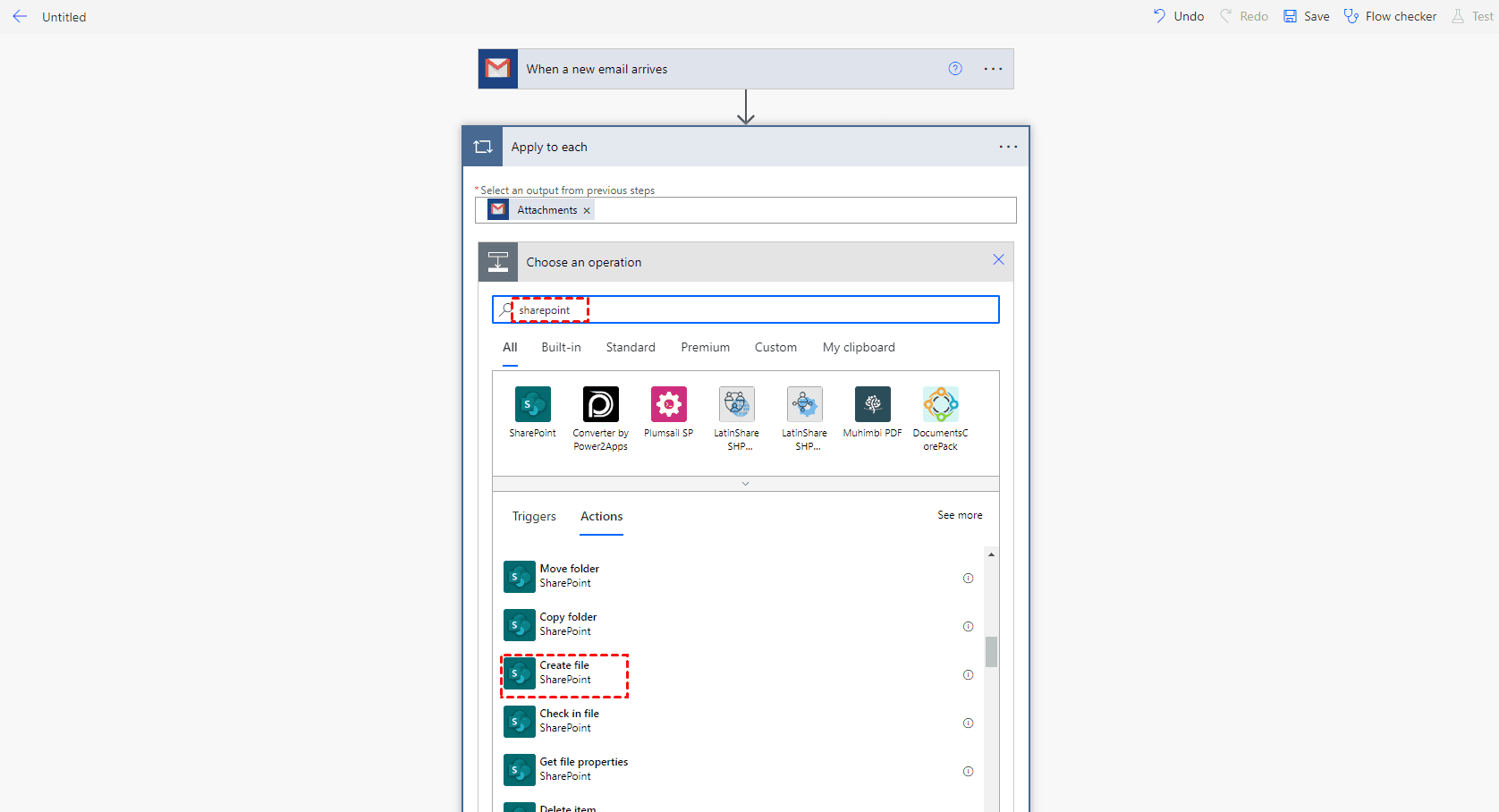Viewport: 1499px width, 812px height.
Task: Click the output selection input field
Action: (x=746, y=210)
